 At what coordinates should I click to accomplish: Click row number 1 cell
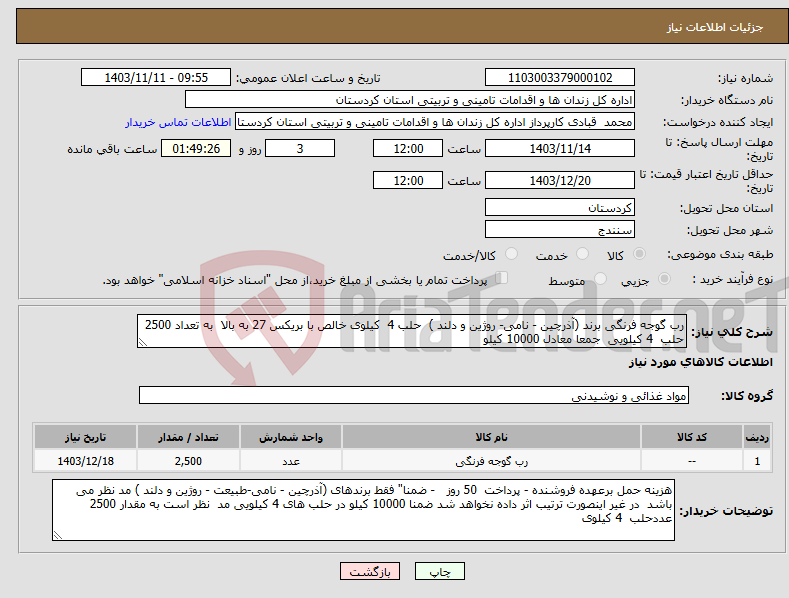coord(757,461)
